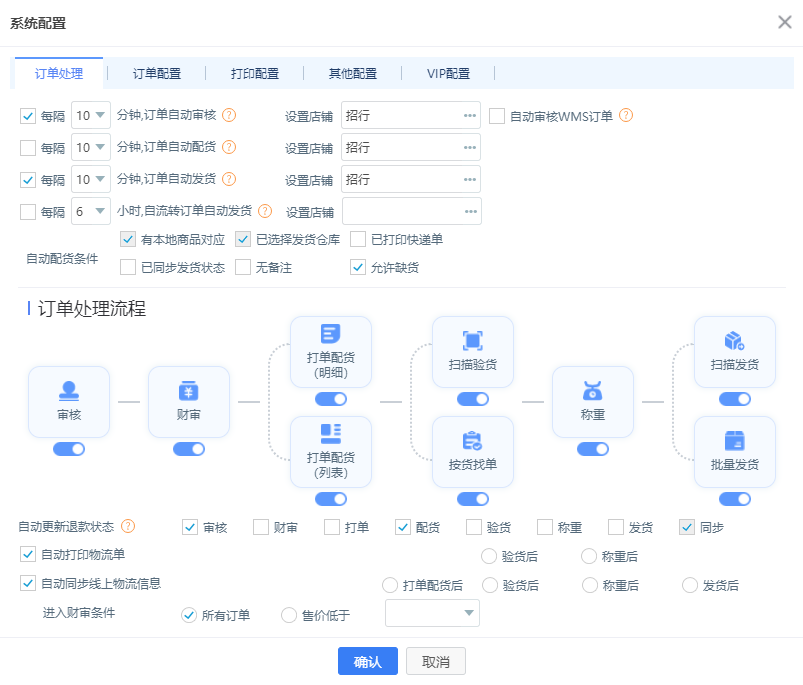Click the 按货找单 step icon
The width and height of the screenshot is (803, 685).
pyautogui.click(x=472, y=440)
